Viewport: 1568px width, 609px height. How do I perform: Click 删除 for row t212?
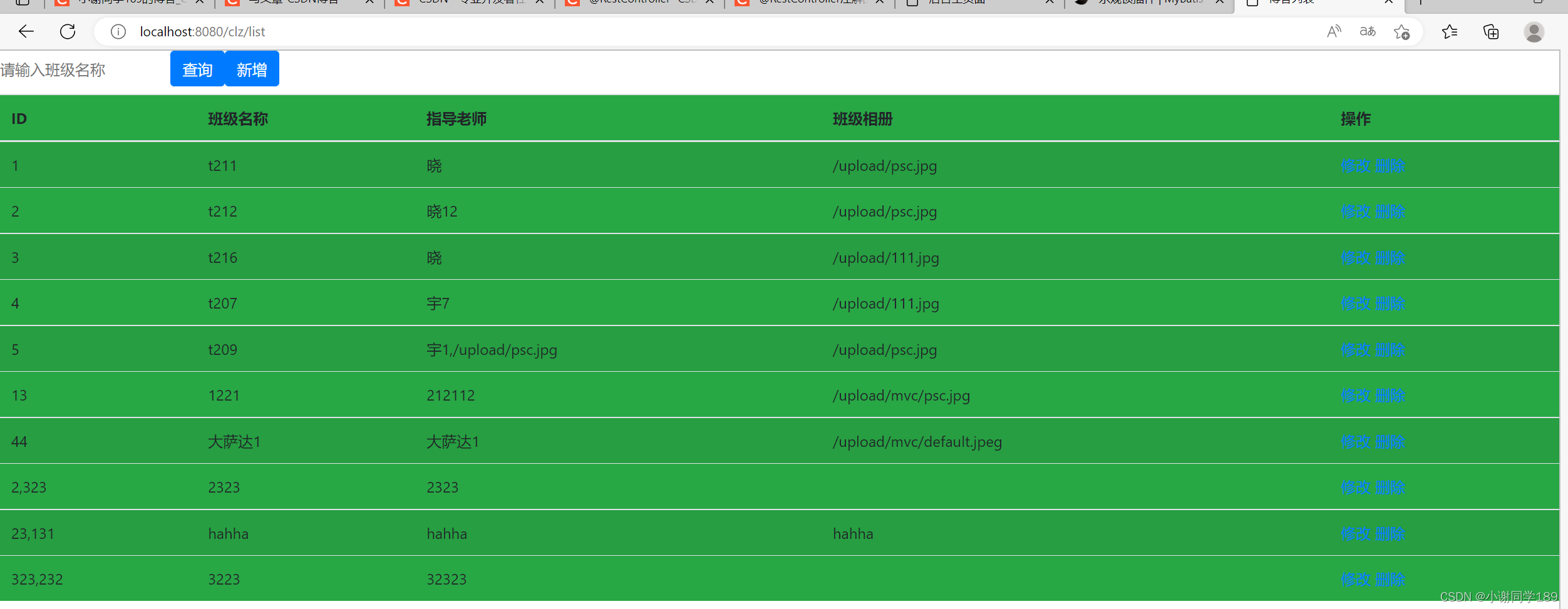[1390, 212]
